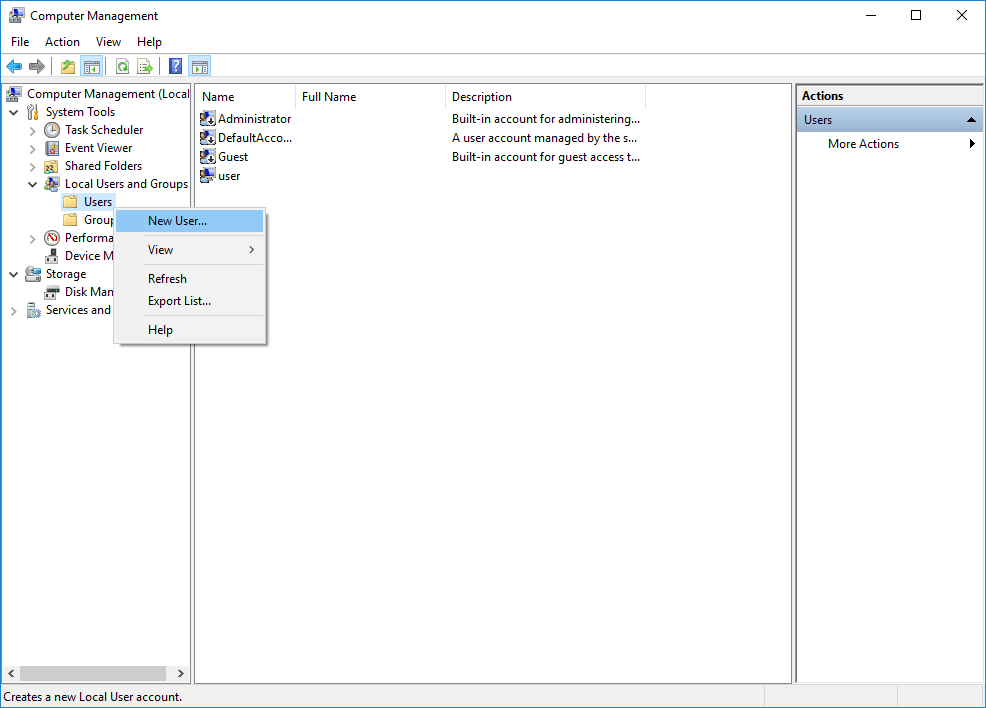Click the Users folder icon in tree
Screen dimensions: 986x708
(x=70, y=202)
